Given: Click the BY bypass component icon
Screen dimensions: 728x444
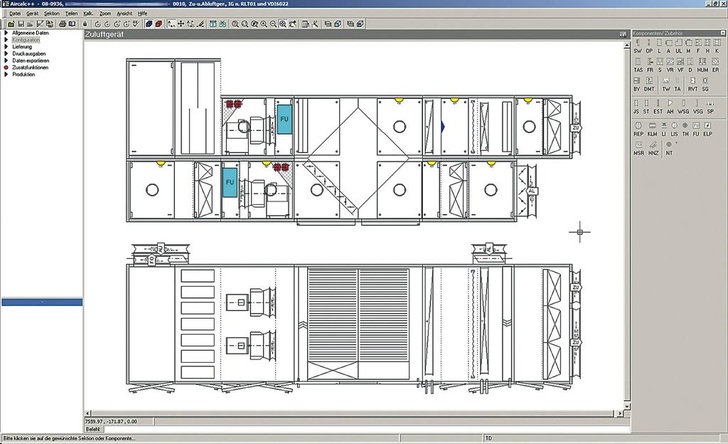Looking at the screenshot, I should coord(637,89).
